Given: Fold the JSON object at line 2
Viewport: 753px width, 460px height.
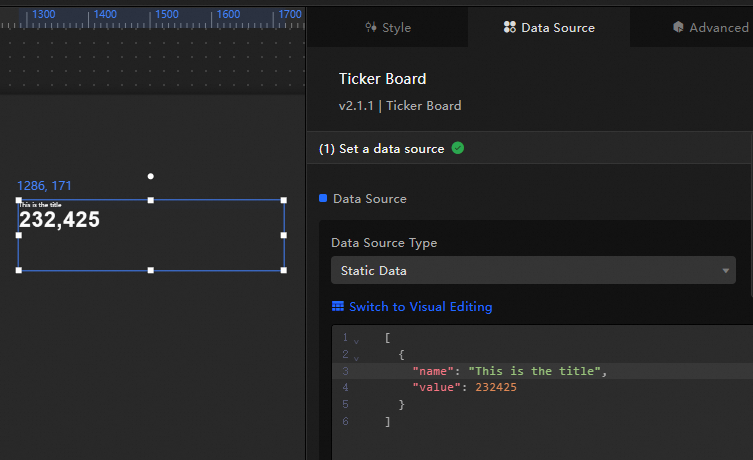Looking at the screenshot, I should (x=355, y=357).
